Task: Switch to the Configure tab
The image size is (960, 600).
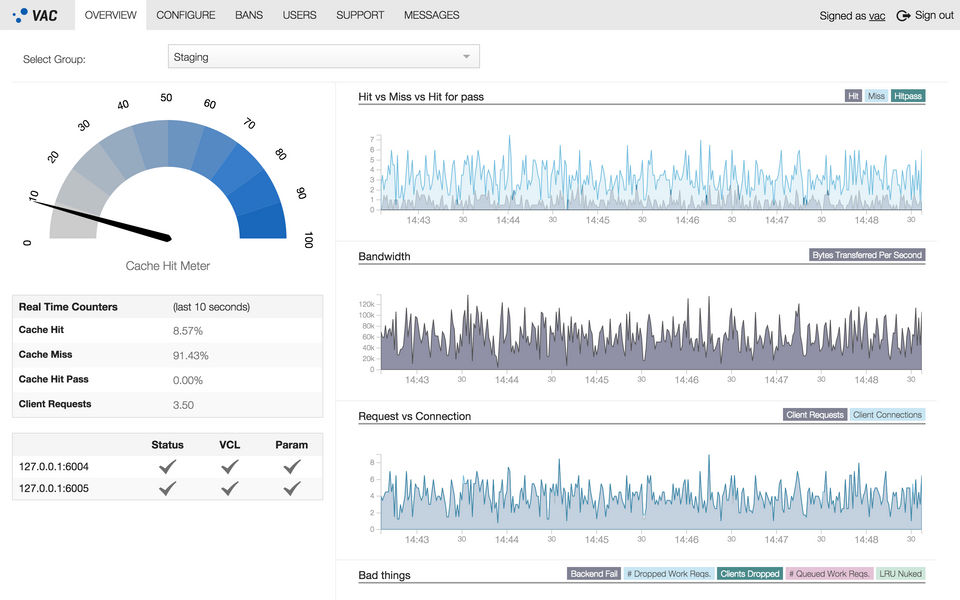Action: (186, 15)
